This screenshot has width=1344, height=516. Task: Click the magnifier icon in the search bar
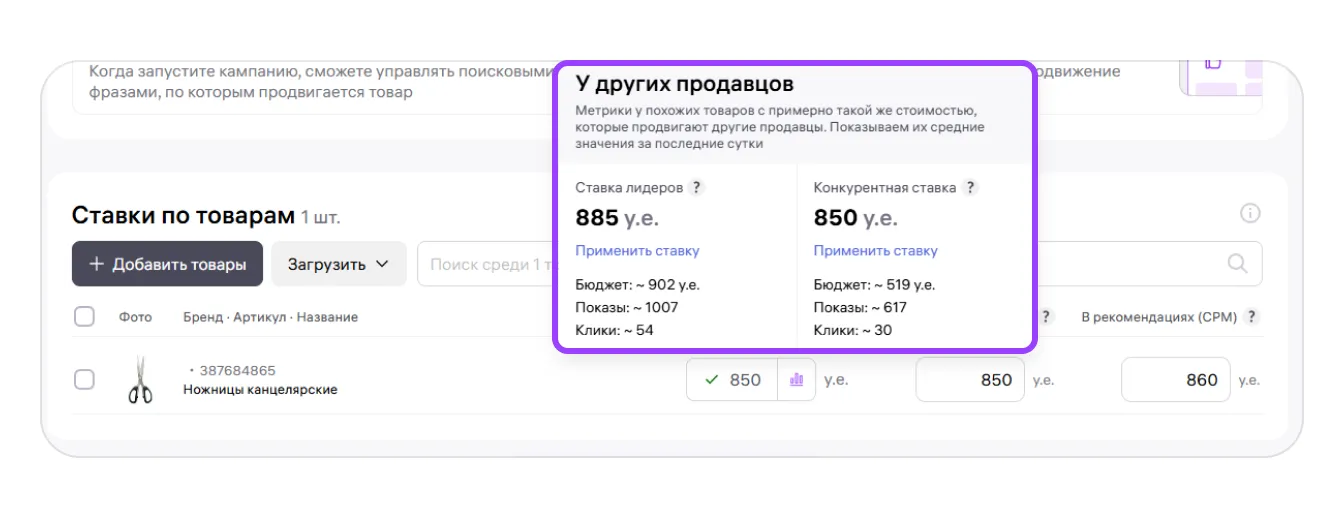point(1237,264)
